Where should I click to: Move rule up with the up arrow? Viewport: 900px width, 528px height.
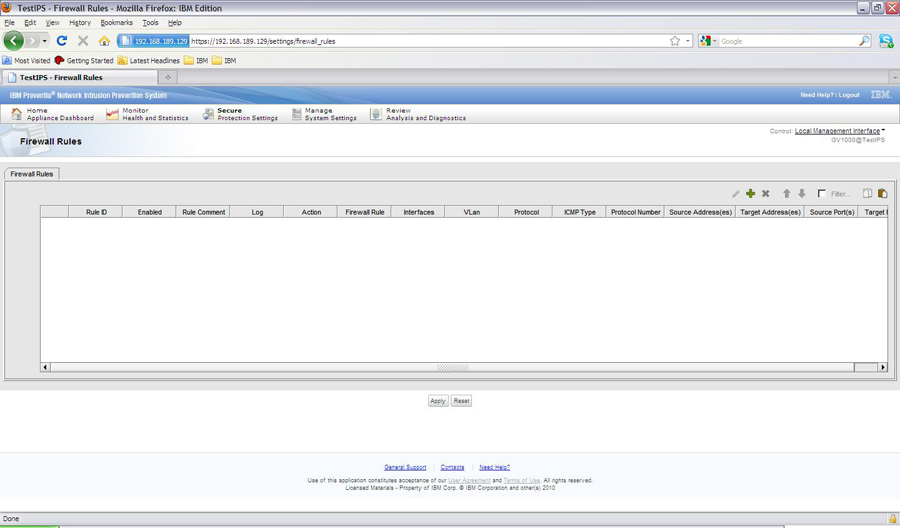click(x=787, y=194)
